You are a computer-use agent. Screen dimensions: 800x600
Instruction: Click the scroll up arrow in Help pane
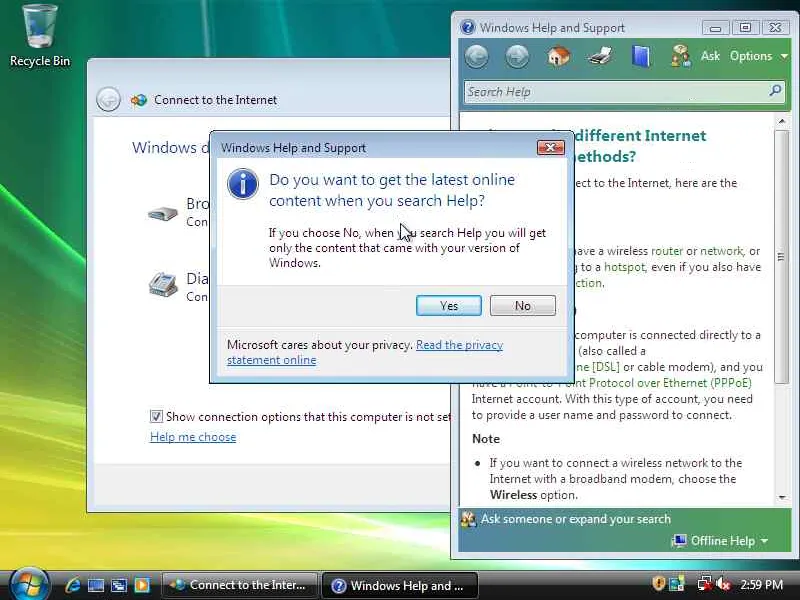(x=782, y=121)
